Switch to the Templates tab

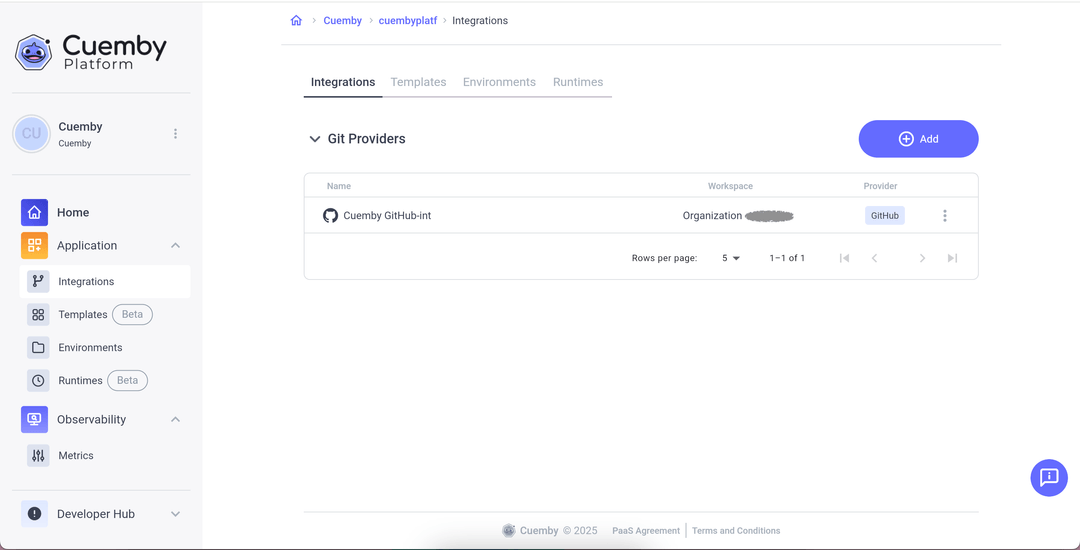(x=418, y=82)
